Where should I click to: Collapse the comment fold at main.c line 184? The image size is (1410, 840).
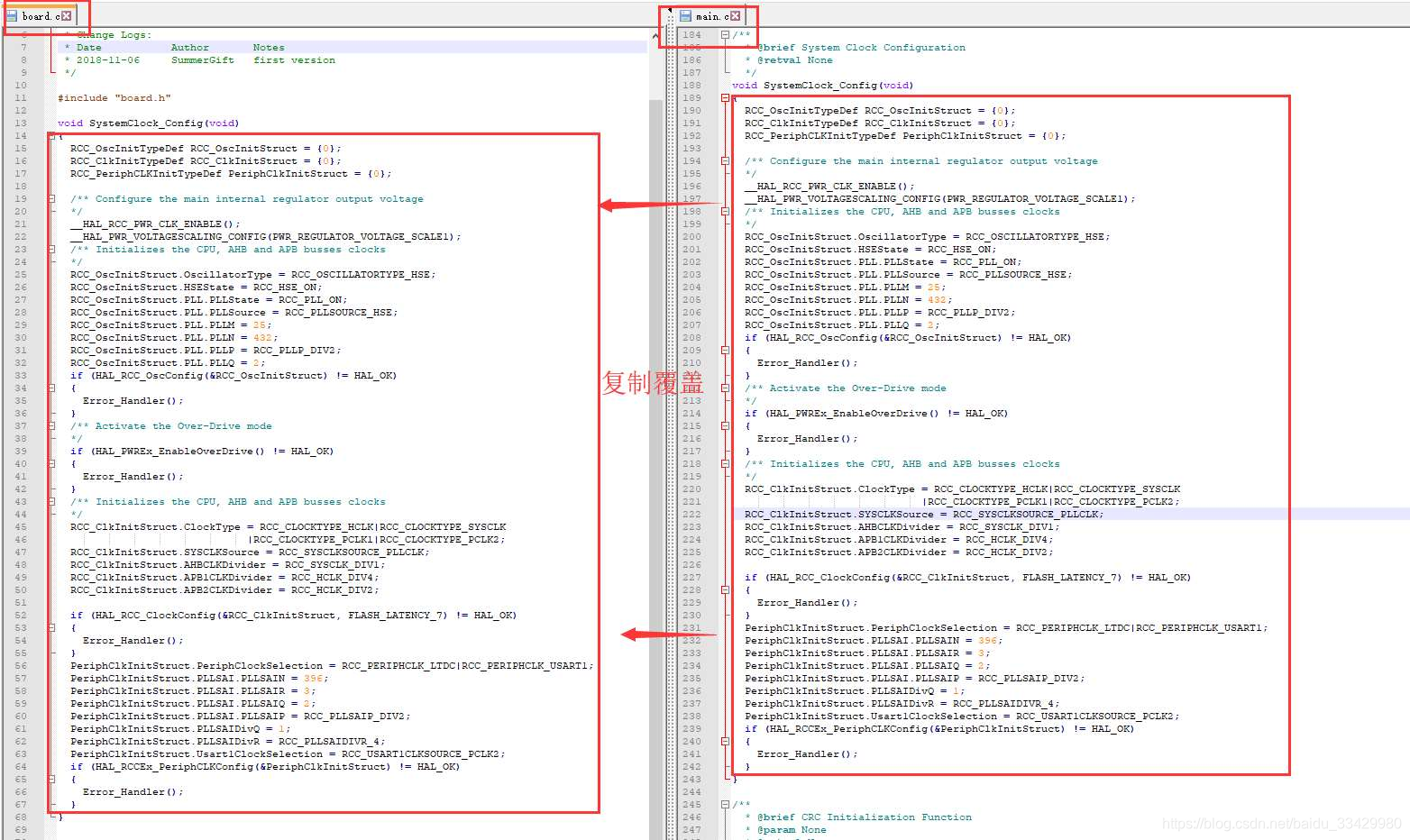tap(725, 34)
